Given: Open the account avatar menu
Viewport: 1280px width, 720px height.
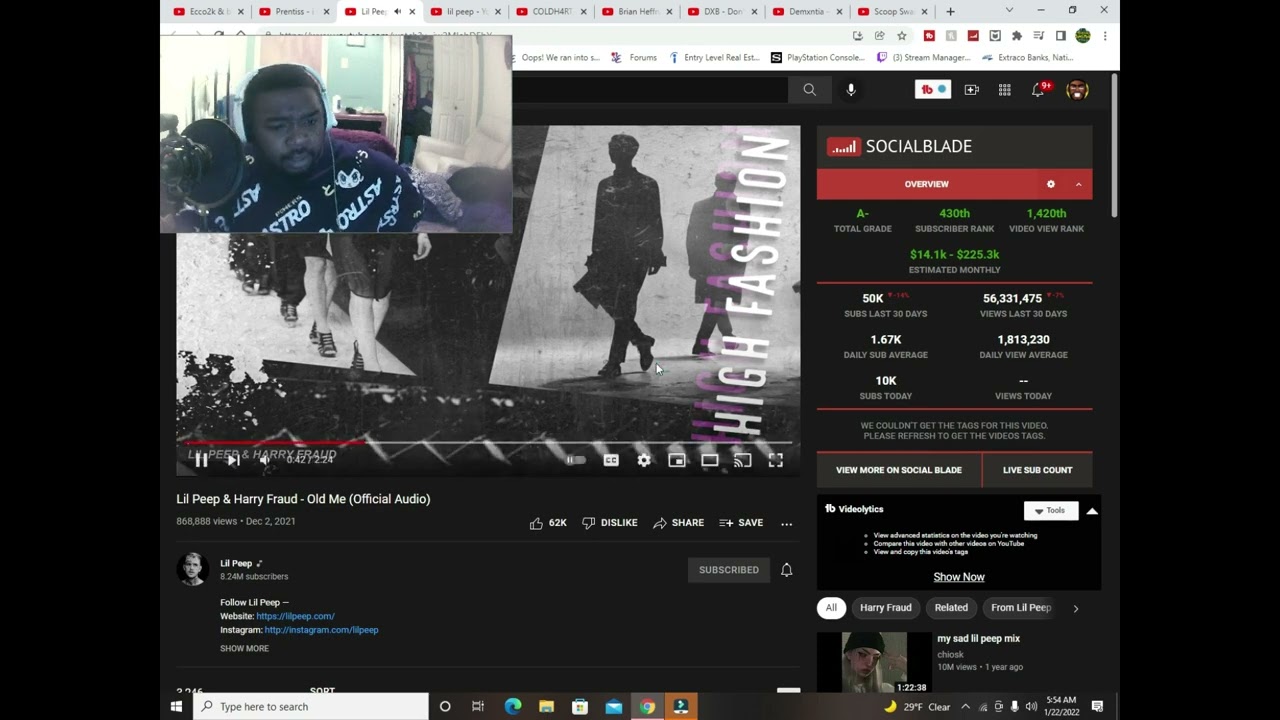Looking at the screenshot, I should tap(1077, 90).
